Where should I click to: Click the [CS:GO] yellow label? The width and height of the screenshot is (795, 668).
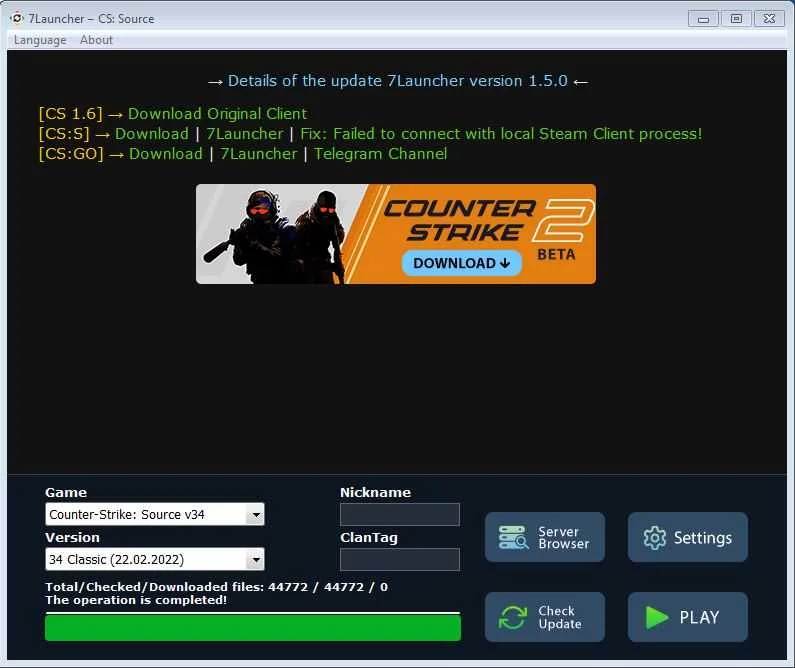(71, 154)
